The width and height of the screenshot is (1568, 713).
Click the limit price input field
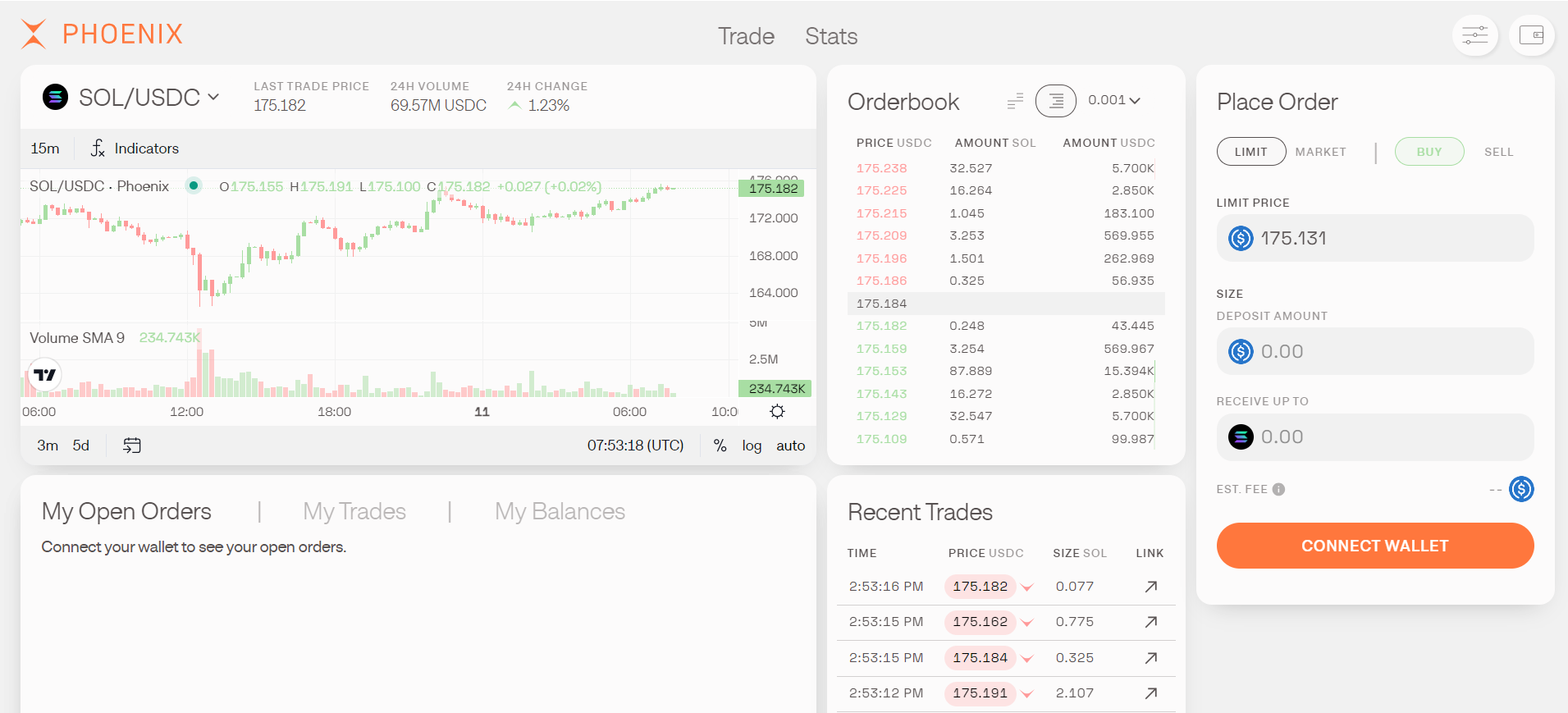1375,238
